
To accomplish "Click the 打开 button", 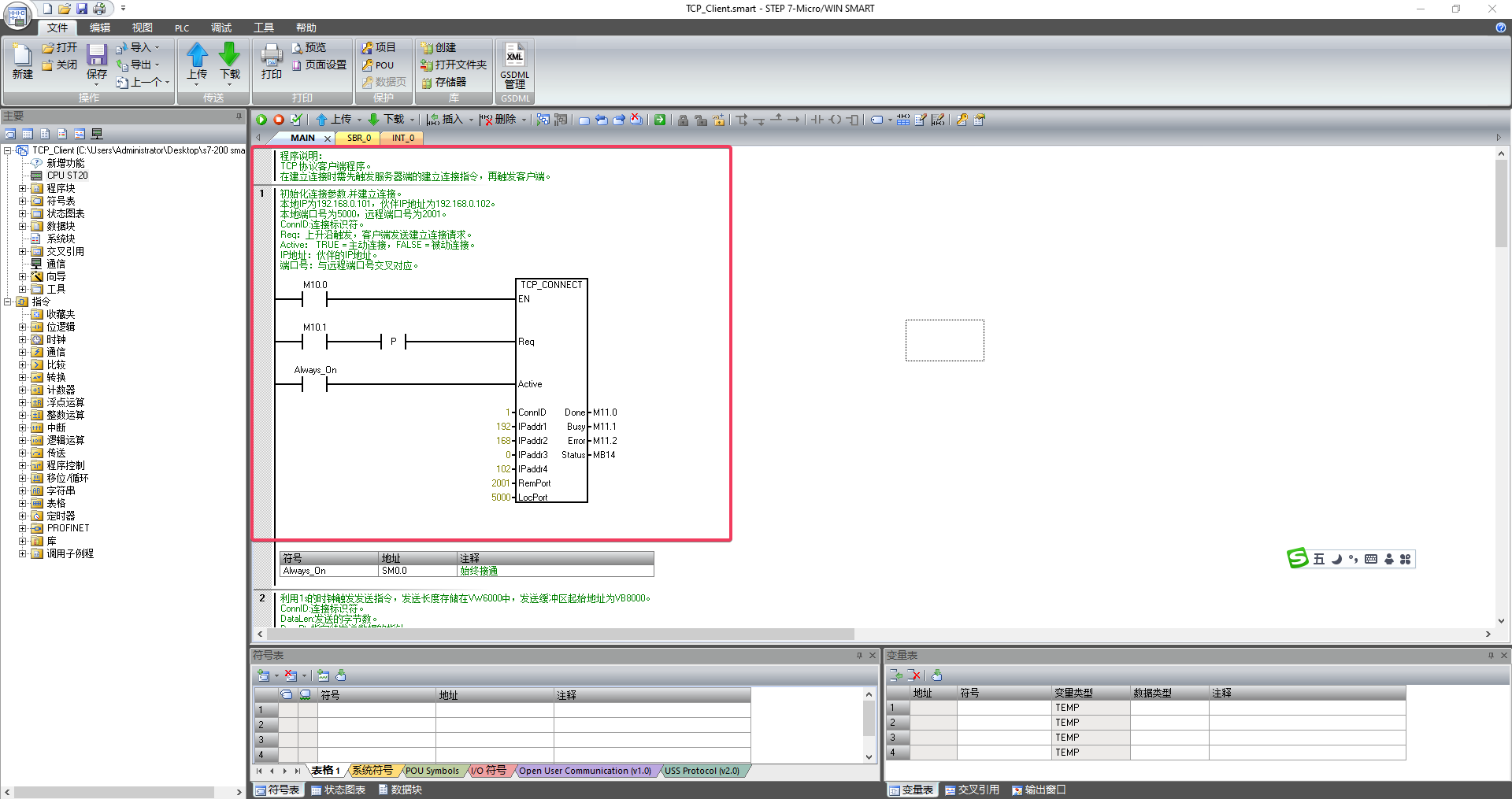I will [60, 47].
